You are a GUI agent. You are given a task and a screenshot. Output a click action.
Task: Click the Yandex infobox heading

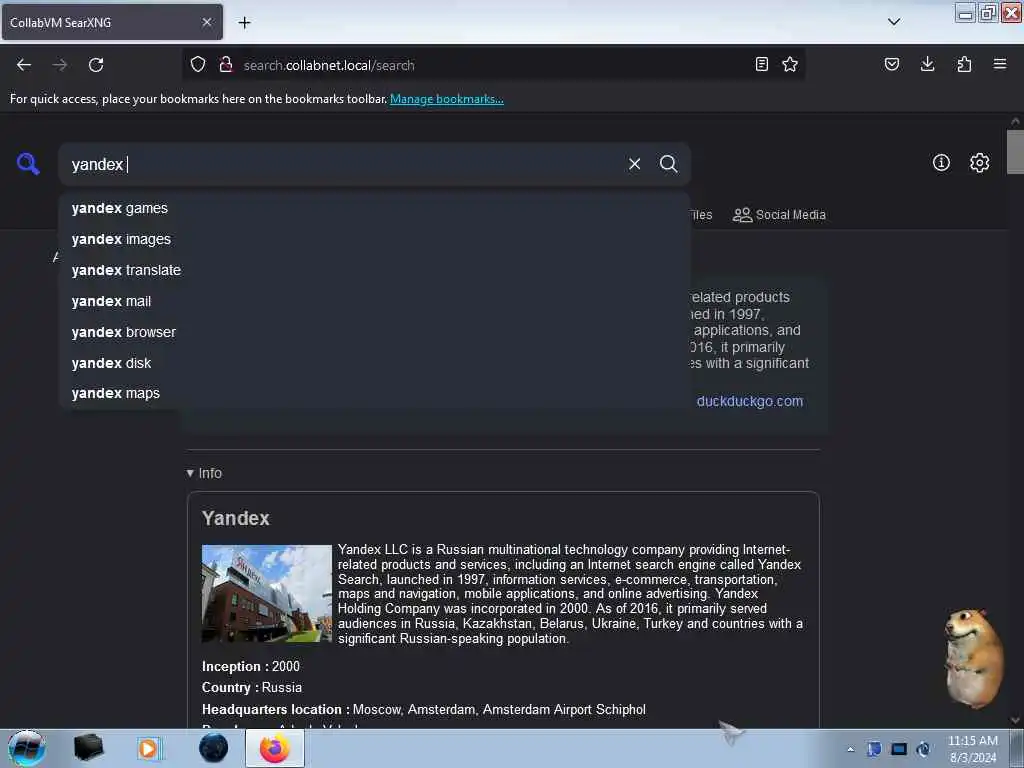pyautogui.click(x=236, y=519)
